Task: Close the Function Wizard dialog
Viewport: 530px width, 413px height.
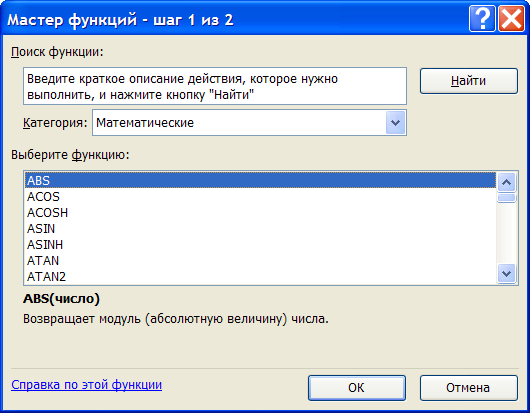Action: 511,19
